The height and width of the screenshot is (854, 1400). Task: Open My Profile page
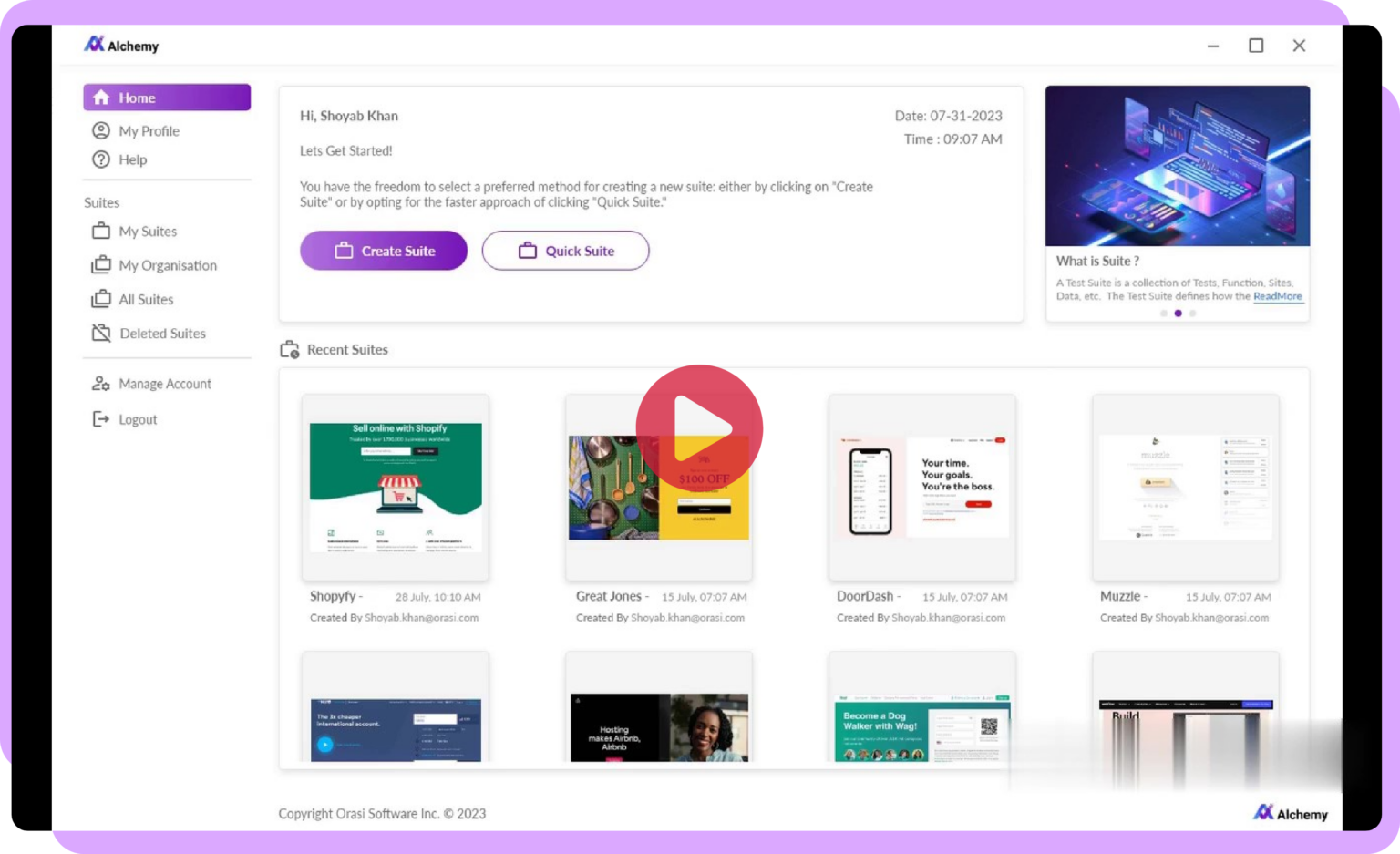pos(136,130)
